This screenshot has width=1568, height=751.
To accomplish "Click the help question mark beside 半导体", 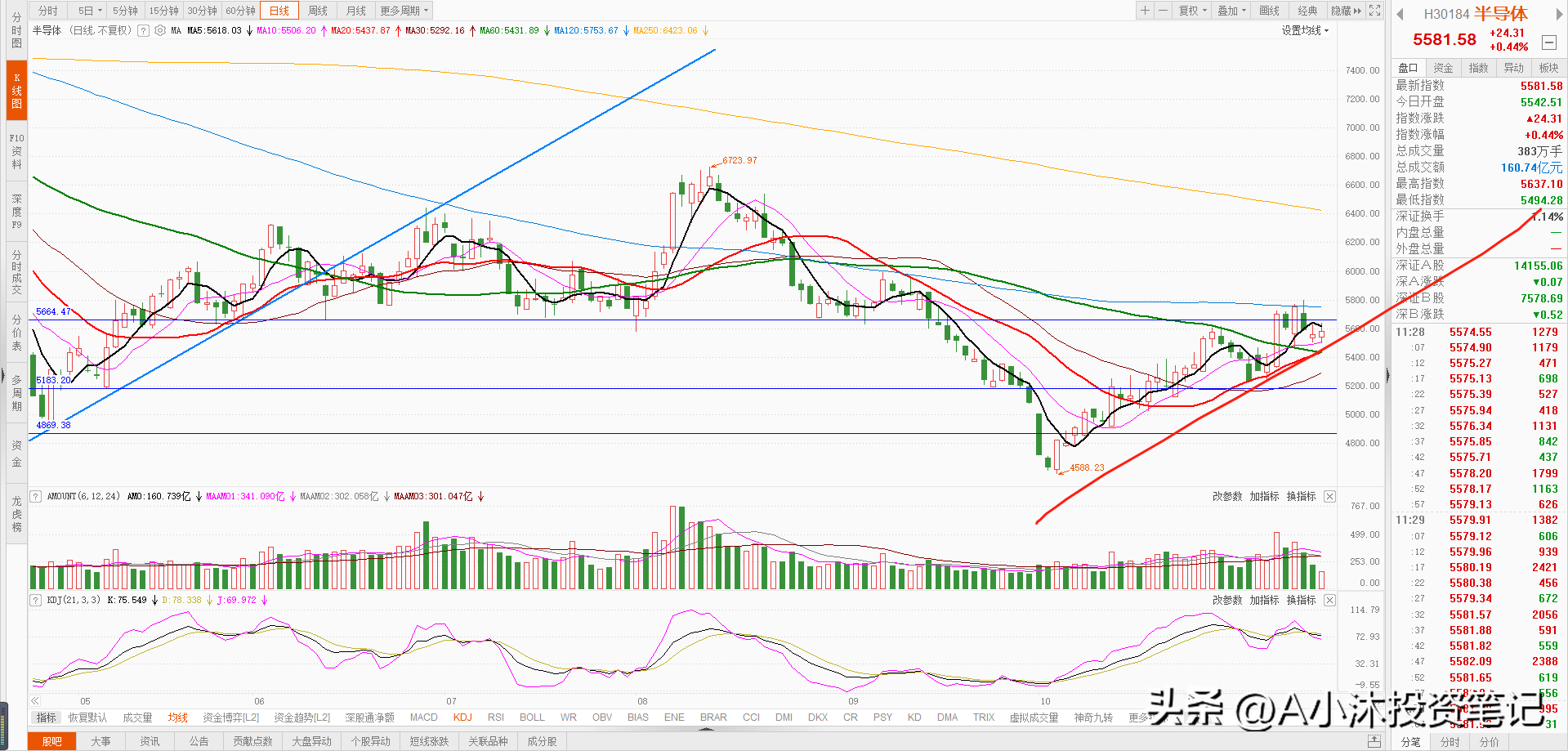I will (144, 30).
